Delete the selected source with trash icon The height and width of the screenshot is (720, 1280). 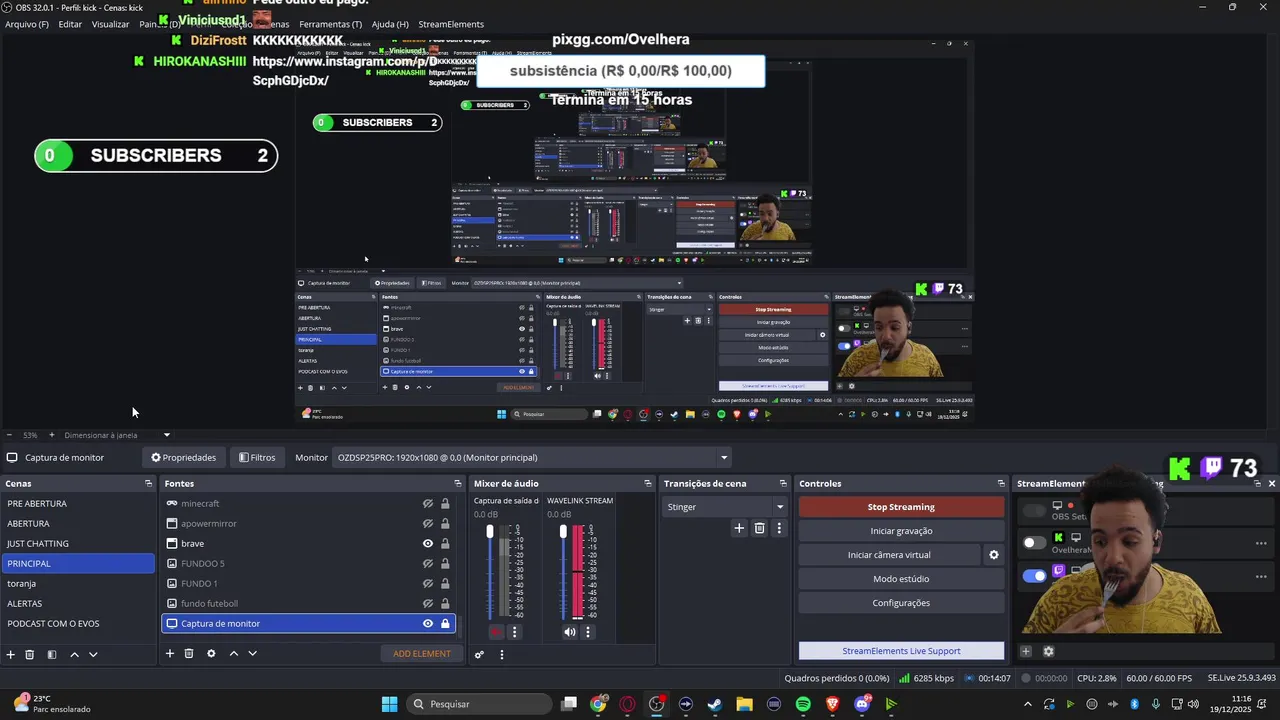click(x=189, y=654)
